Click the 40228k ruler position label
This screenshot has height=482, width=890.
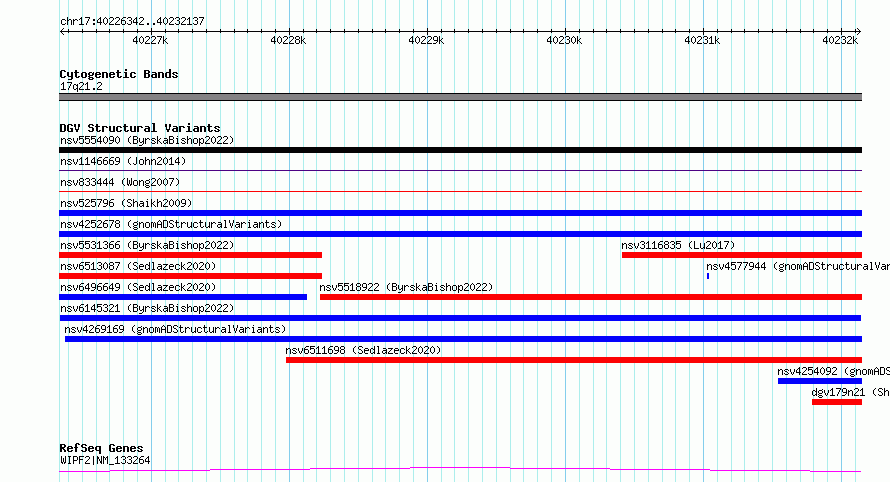click(288, 40)
